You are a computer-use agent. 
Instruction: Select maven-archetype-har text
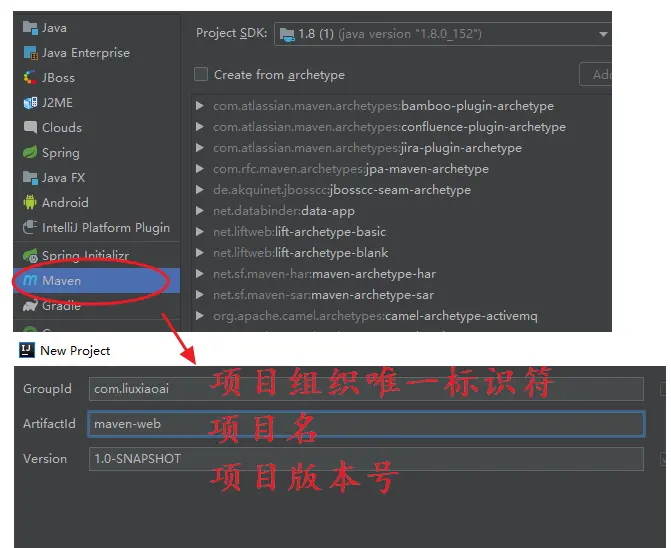(374, 274)
